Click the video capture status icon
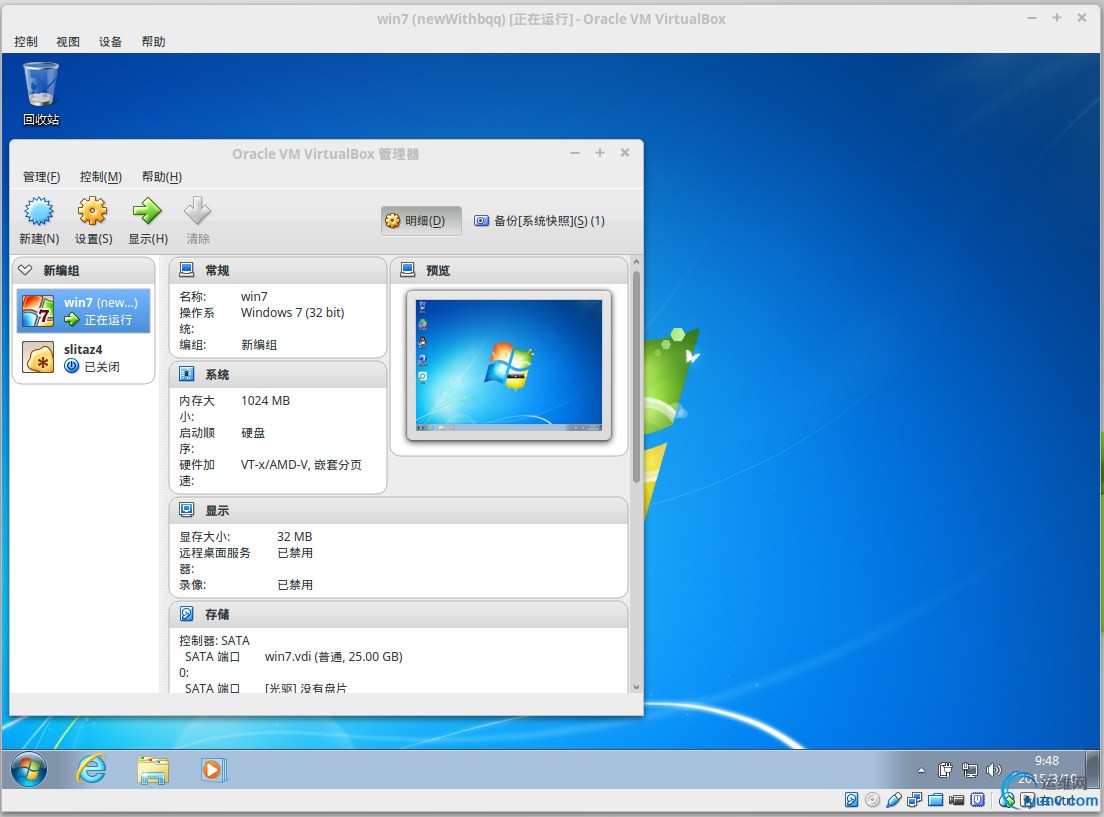This screenshot has height=817, width=1104. click(956, 799)
